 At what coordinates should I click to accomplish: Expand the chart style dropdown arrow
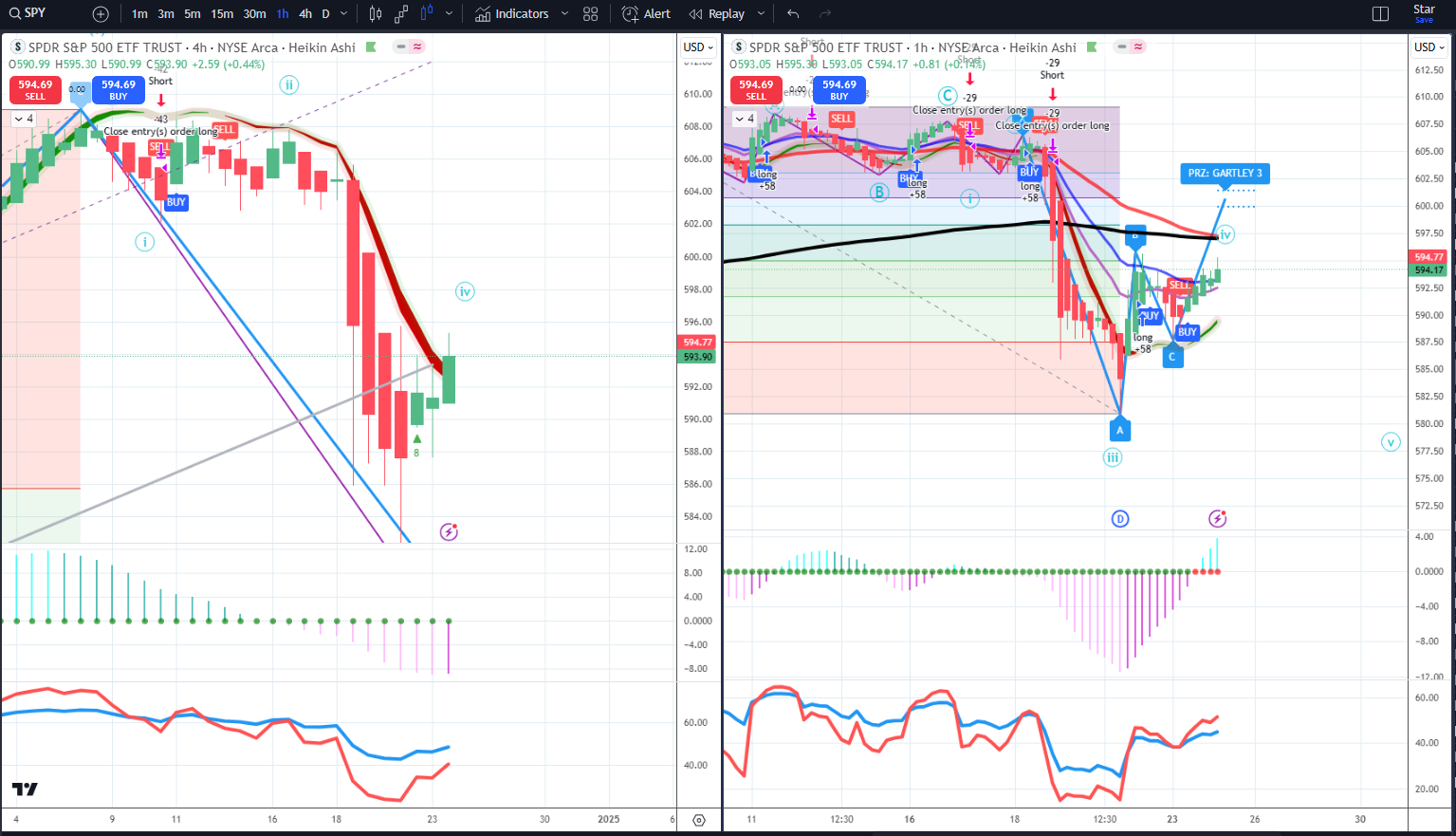[x=449, y=14]
